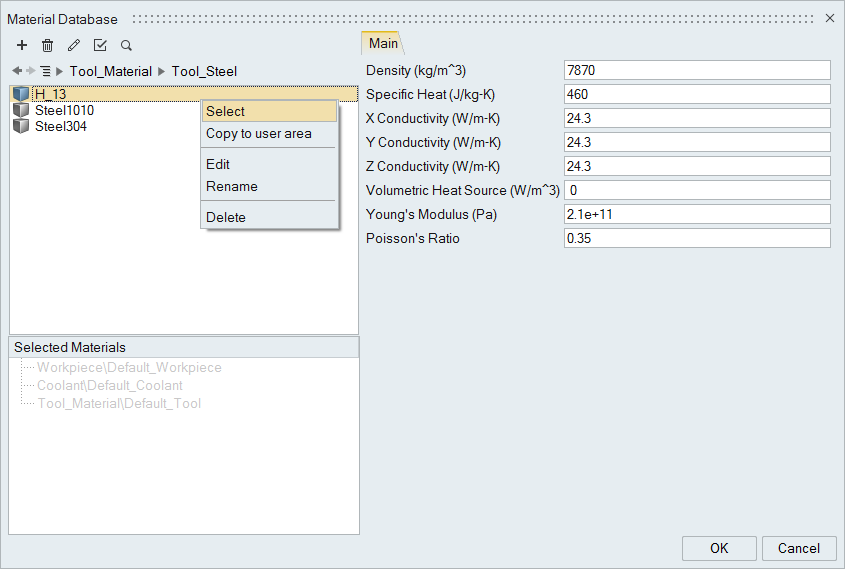The height and width of the screenshot is (569, 845).
Task: Select Steel304 in the material list
Action: click(61, 126)
